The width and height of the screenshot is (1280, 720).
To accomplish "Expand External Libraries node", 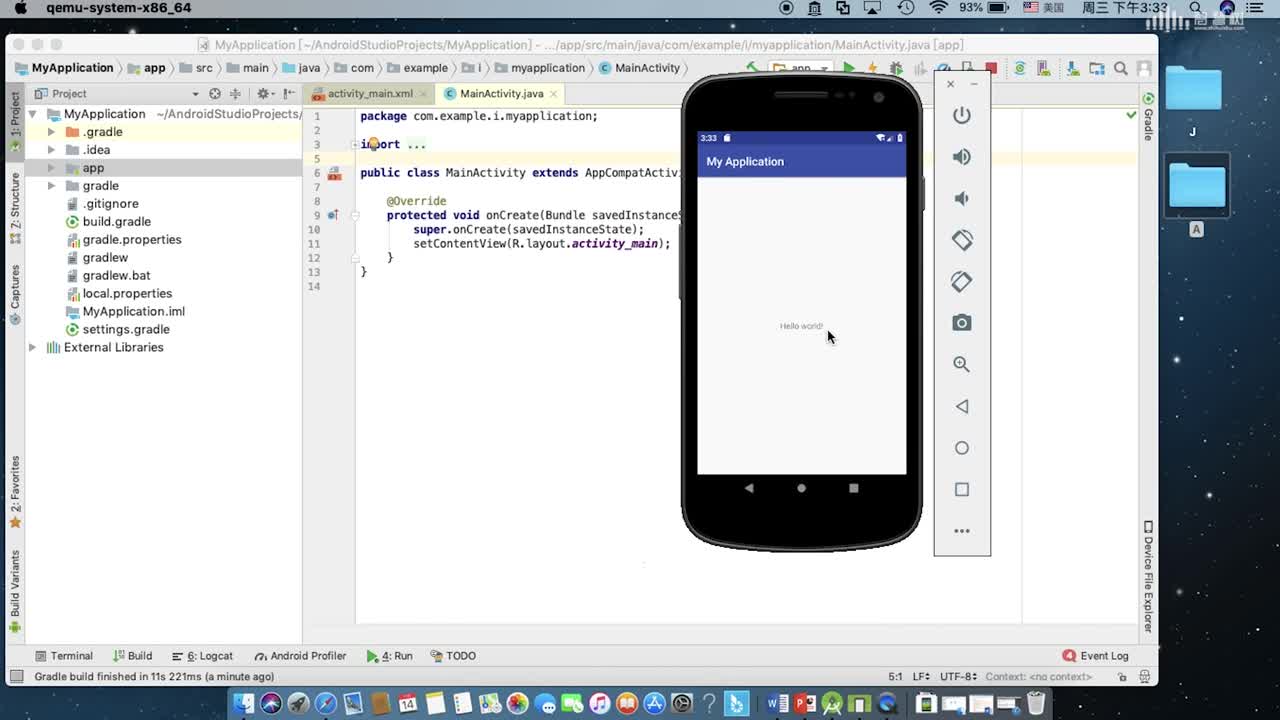I will pos(33,347).
